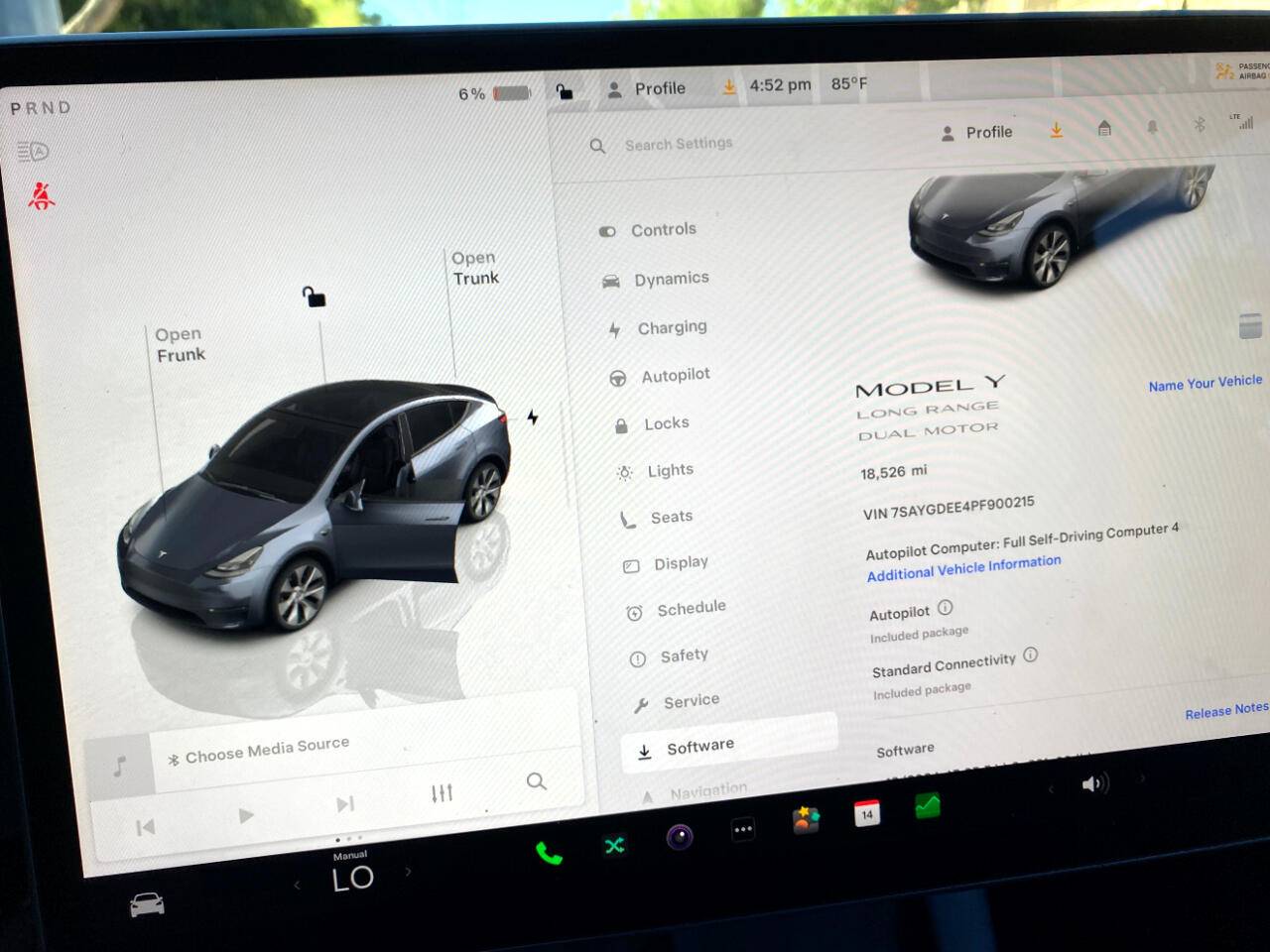Screen dimensions: 1270x952
Task: Tap Open Frunk
Action: [181, 344]
